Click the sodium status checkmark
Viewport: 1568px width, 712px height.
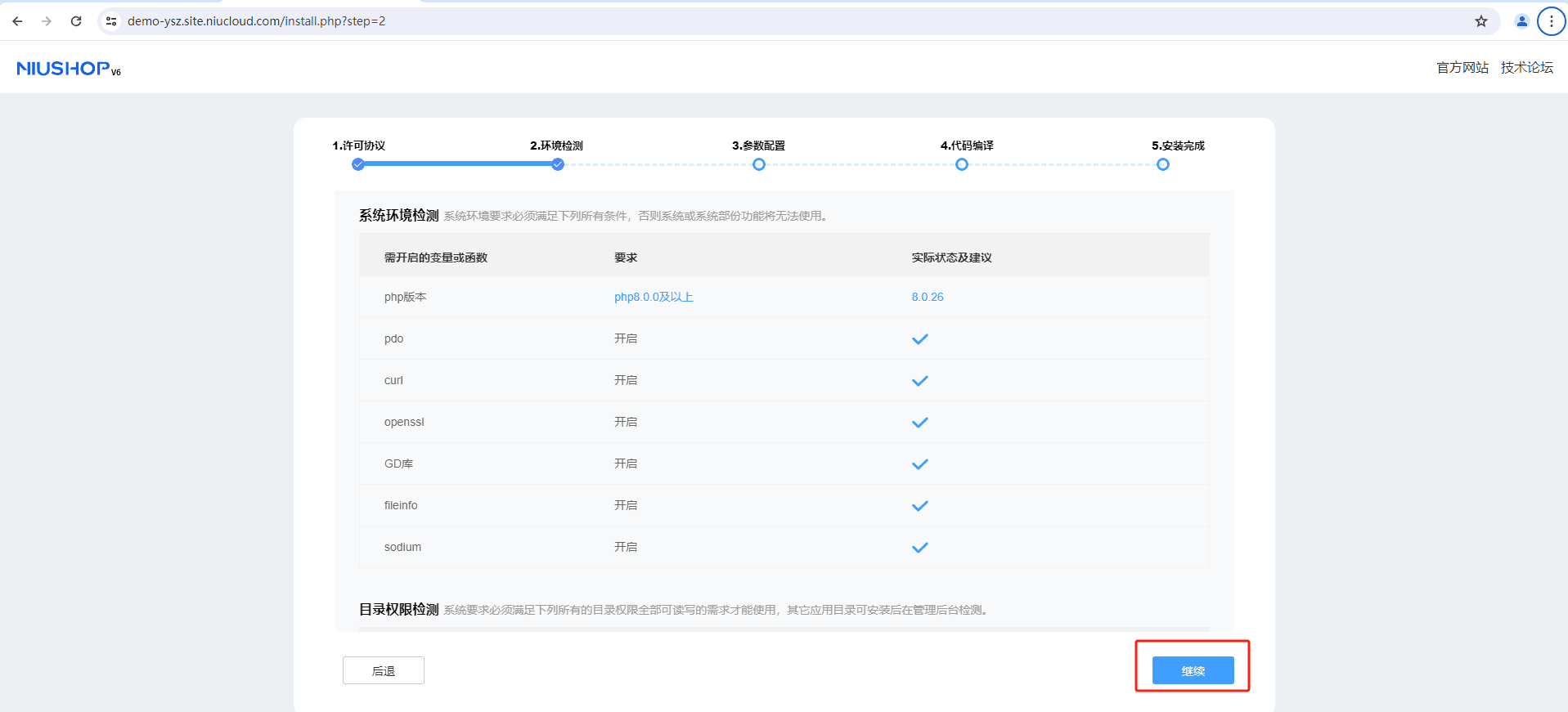pos(919,548)
